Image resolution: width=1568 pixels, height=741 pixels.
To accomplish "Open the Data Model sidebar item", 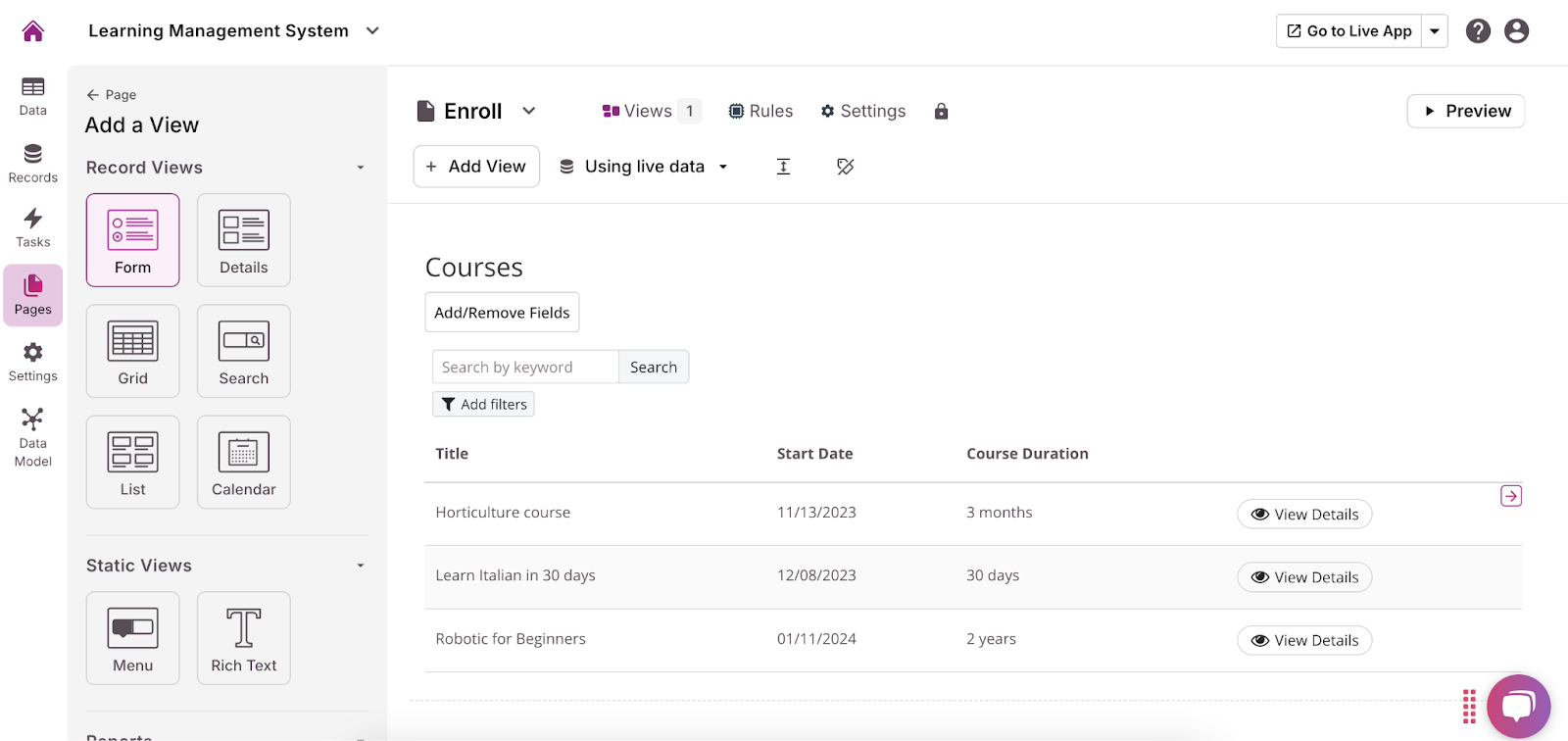I will [x=33, y=437].
